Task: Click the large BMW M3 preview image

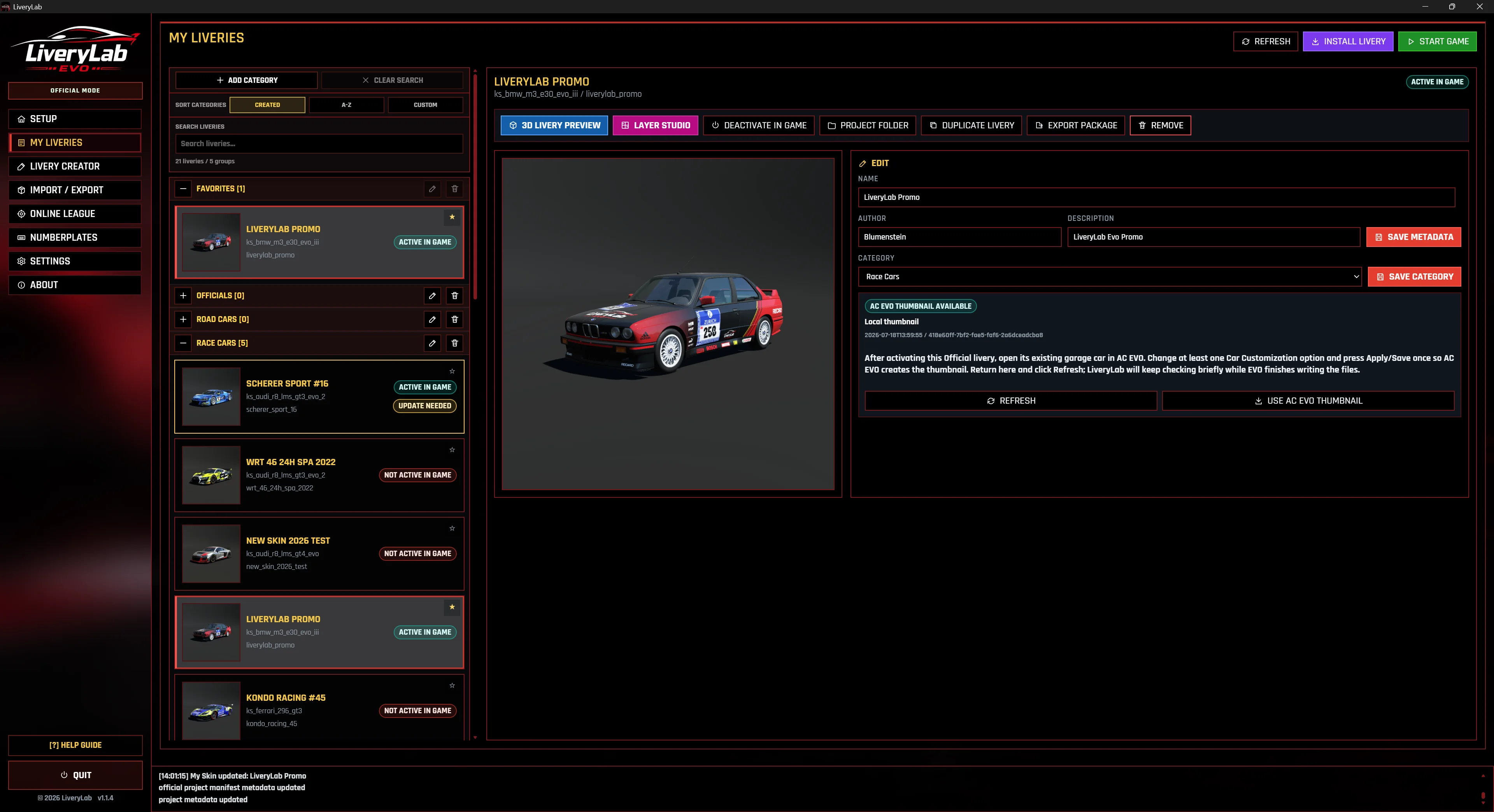Action: coord(668,324)
